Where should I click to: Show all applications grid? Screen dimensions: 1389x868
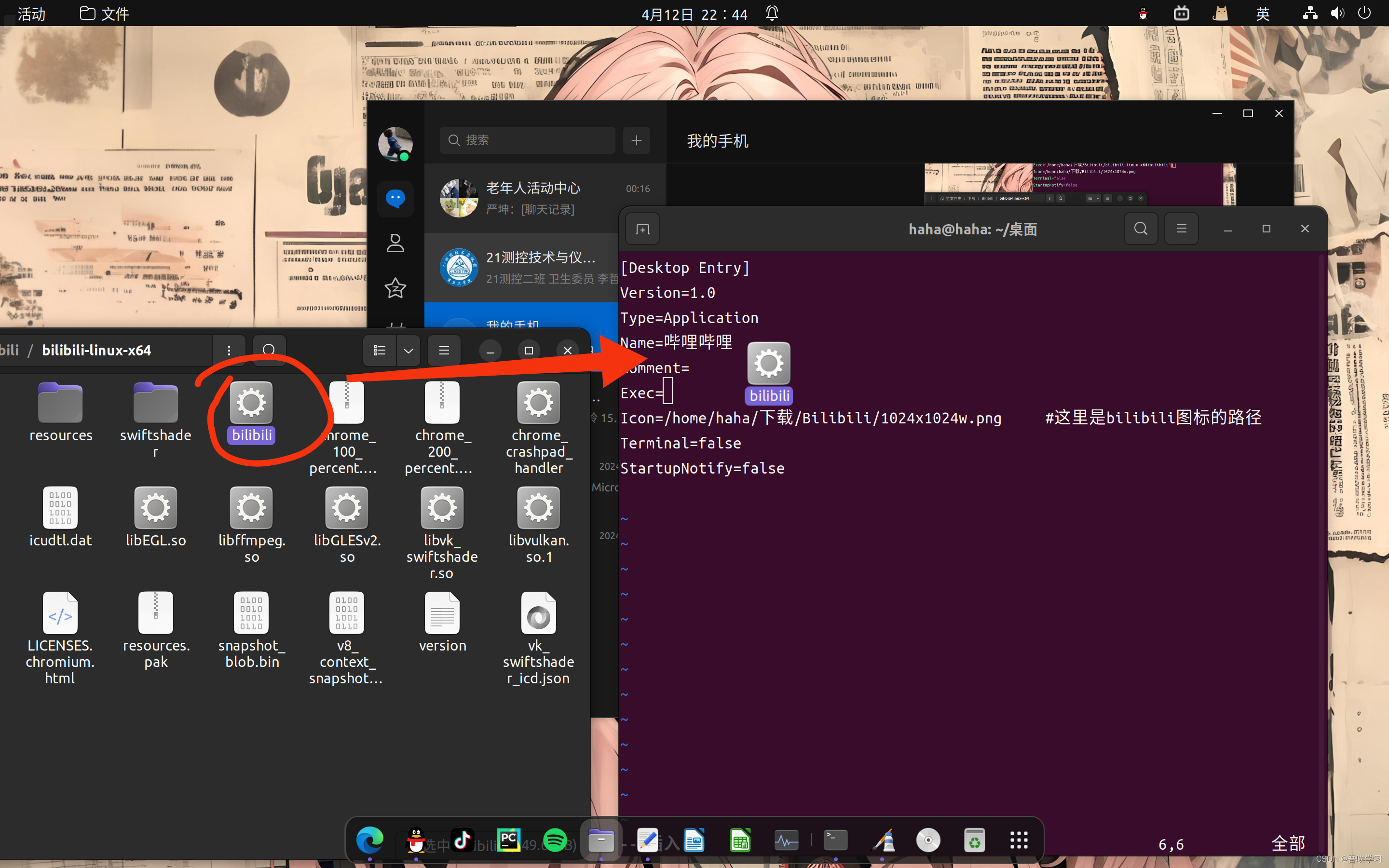click(1019, 841)
